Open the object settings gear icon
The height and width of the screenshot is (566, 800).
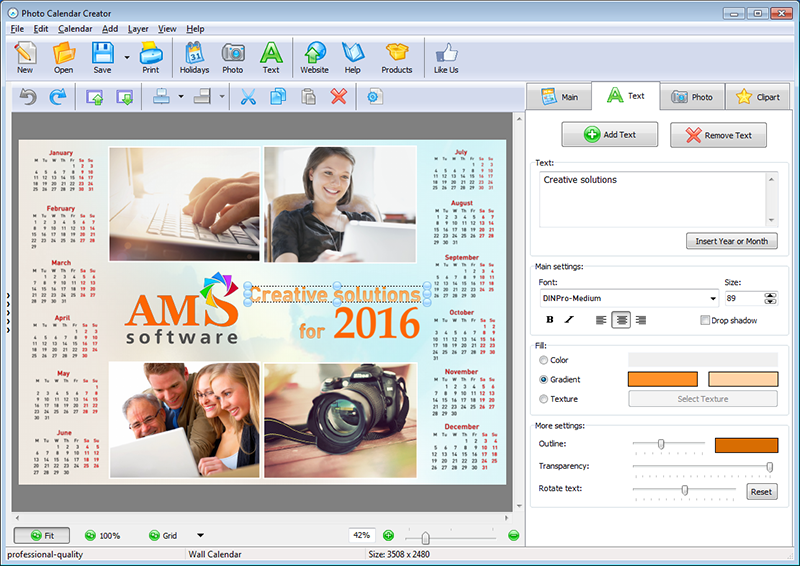(375, 96)
